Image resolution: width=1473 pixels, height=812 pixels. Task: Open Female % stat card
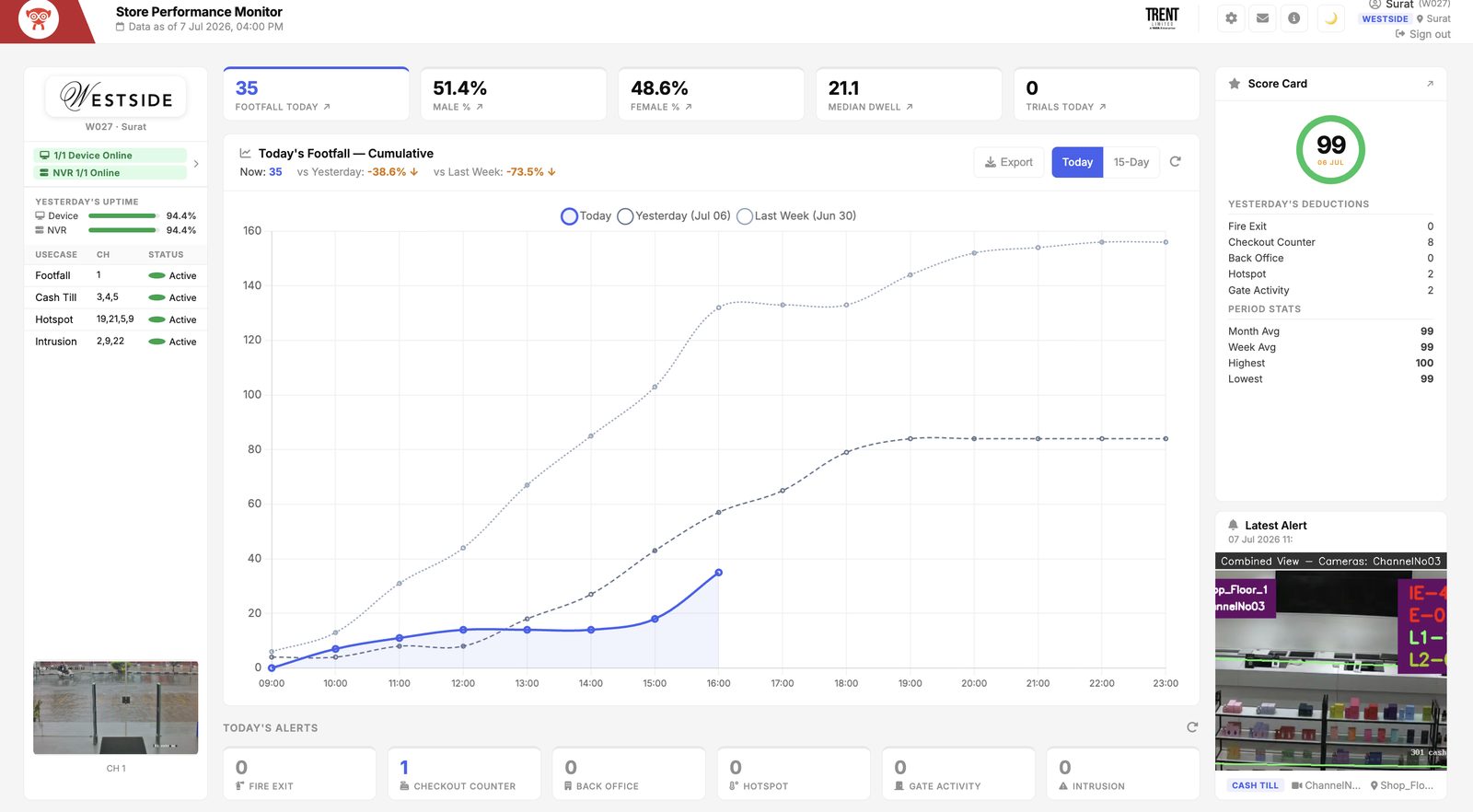712,94
